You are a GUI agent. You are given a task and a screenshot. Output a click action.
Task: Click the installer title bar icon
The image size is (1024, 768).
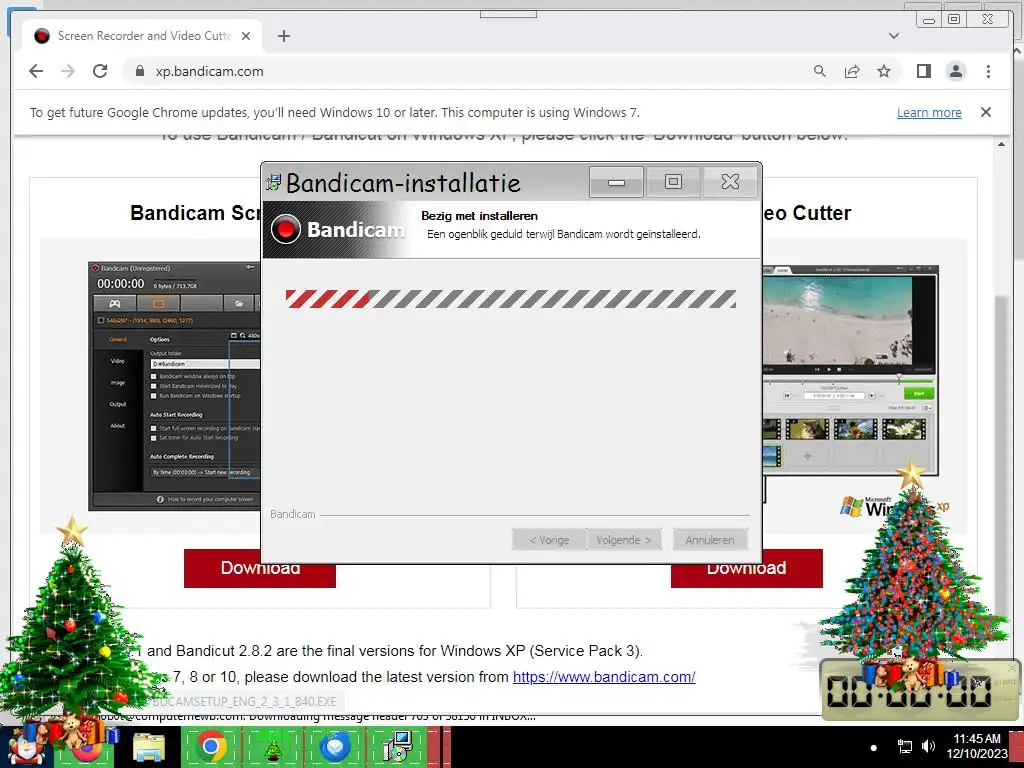(x=274, y=182)
